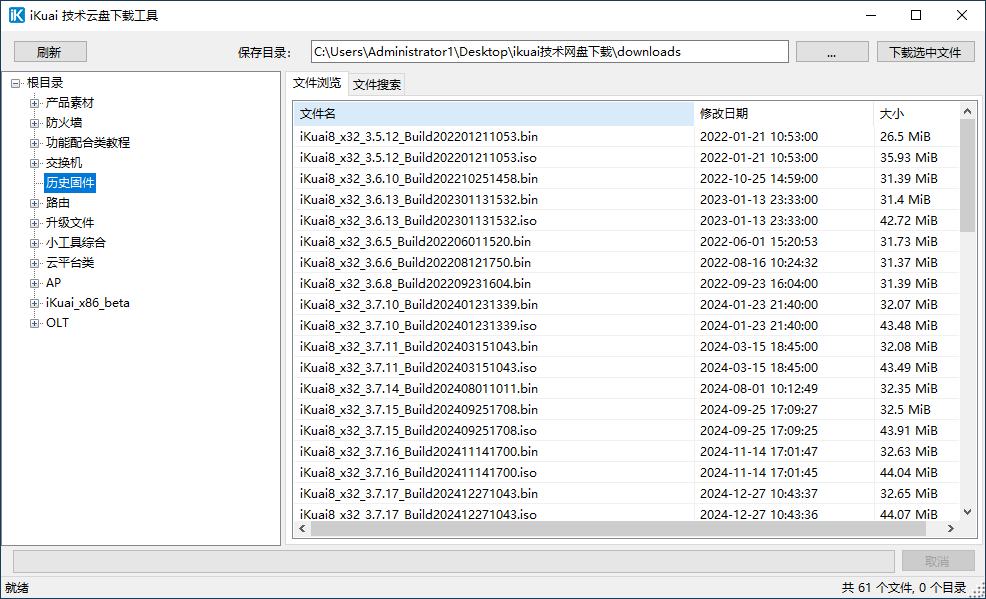Click the horizontal scroll-right arrow
This screenshot has width=986, height=599.
click(x=951, y=529)
